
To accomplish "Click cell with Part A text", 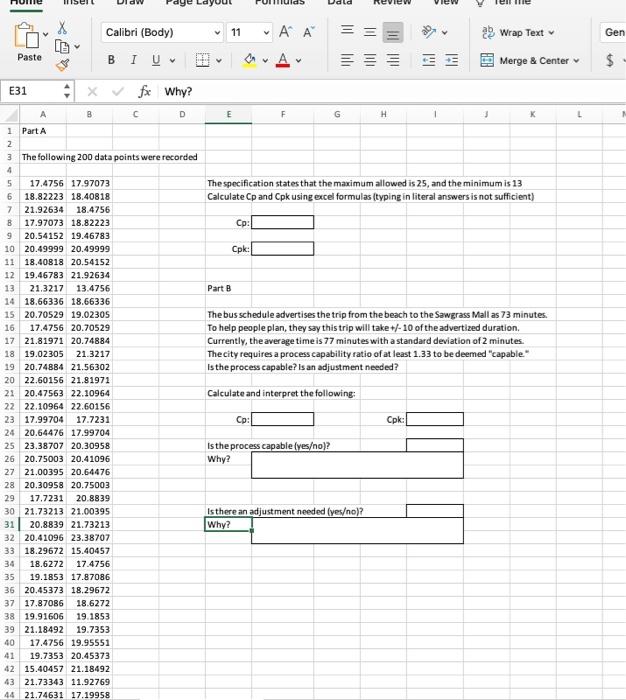I will tap(43, 131).
